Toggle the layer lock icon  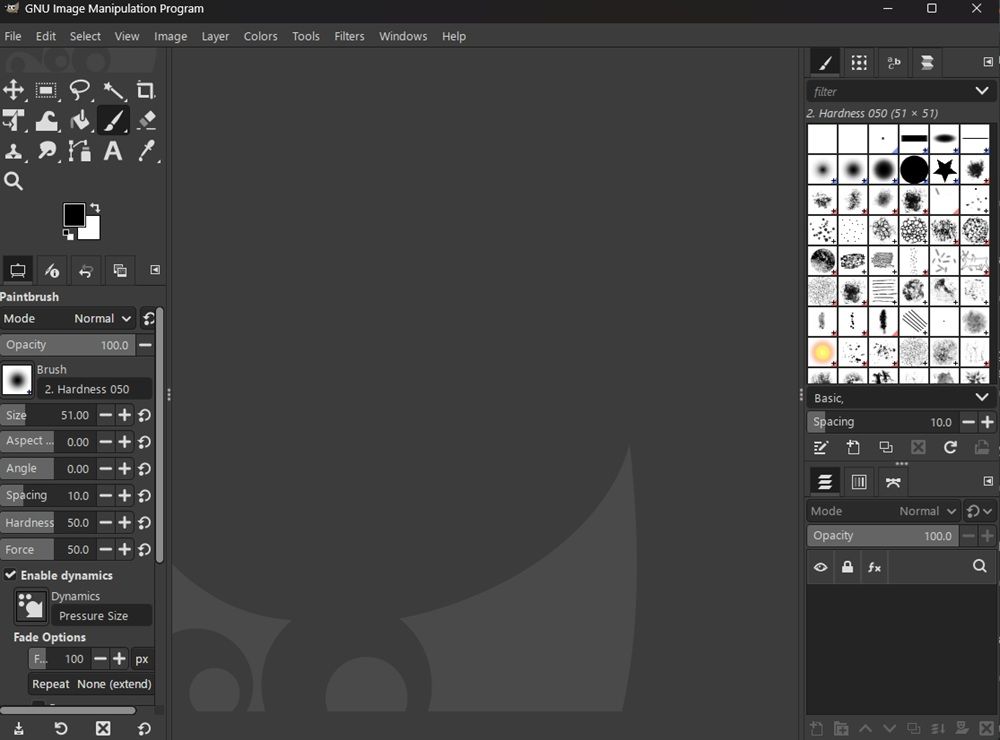[847, 567]
